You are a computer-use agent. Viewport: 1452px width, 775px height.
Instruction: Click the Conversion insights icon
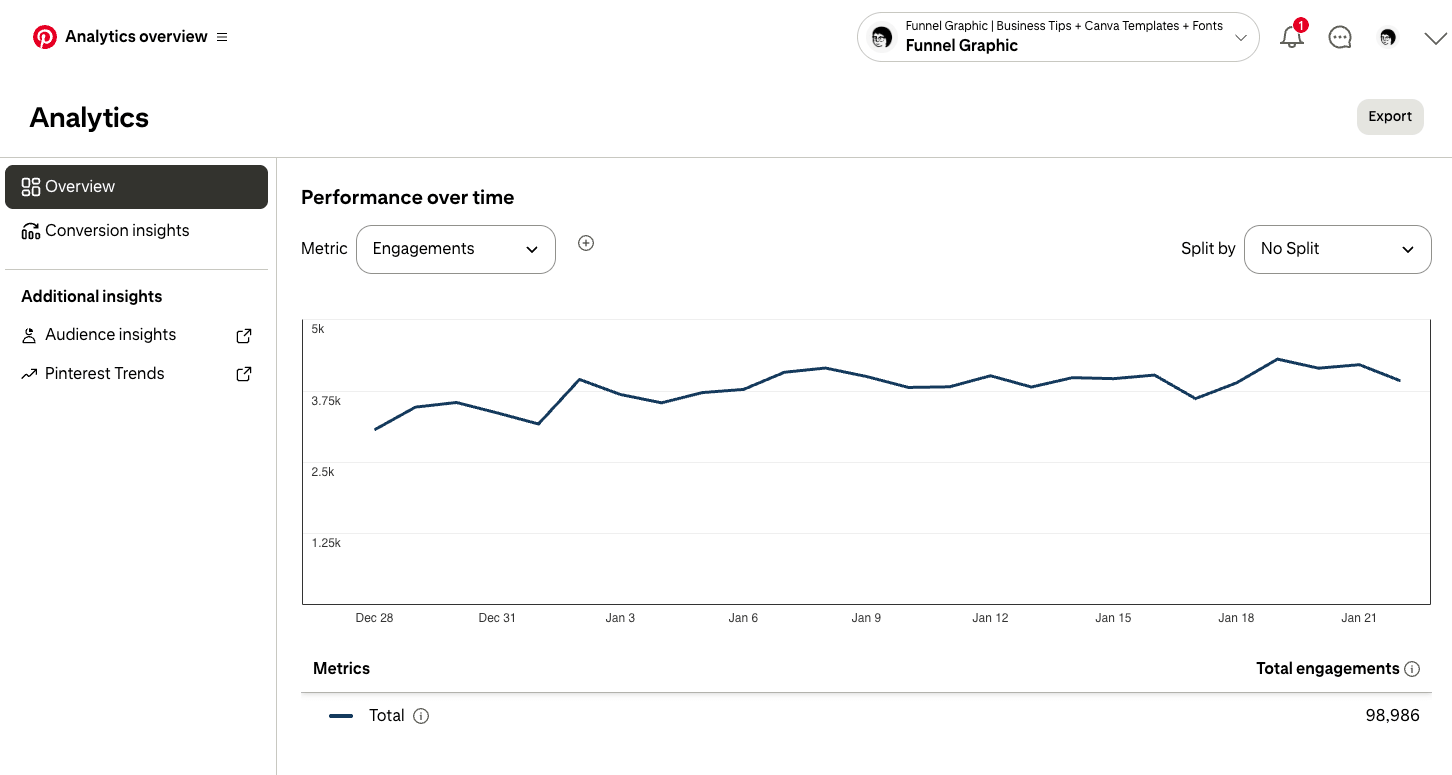[30, 230]
